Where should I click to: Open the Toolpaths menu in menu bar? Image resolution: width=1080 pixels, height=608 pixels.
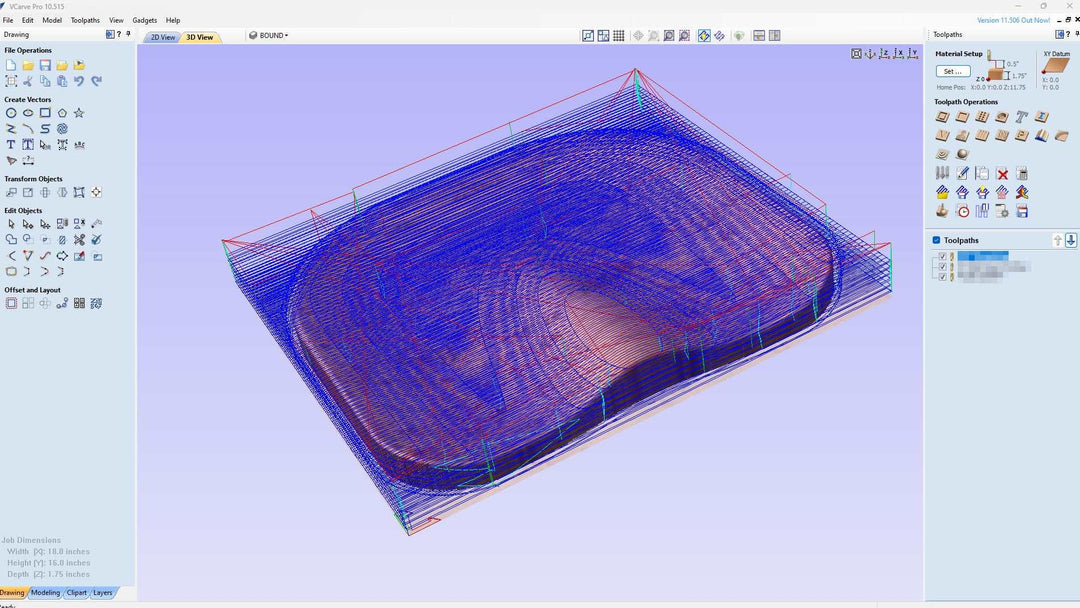pyautogui.click(x=85, y=20)
